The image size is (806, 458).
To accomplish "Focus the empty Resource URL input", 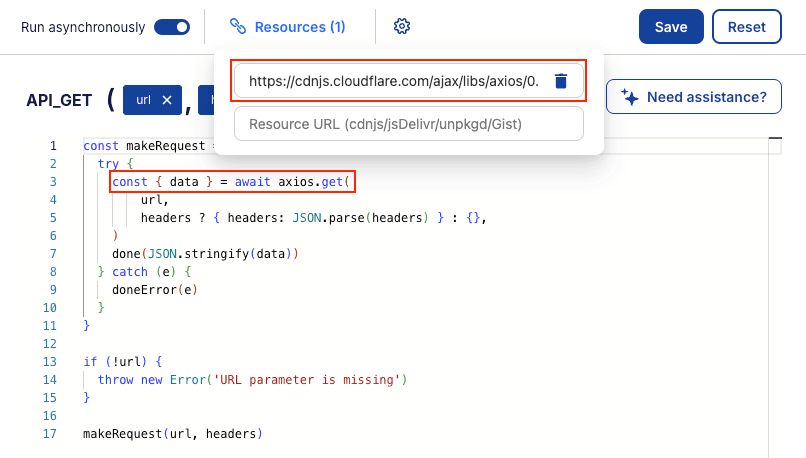I will [x=408, y=124].
